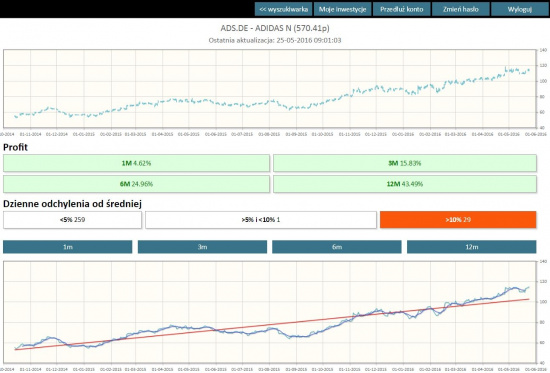Switch the chart to the 12m range
This screenshot has height=373, width=550.
coord(471,247)
